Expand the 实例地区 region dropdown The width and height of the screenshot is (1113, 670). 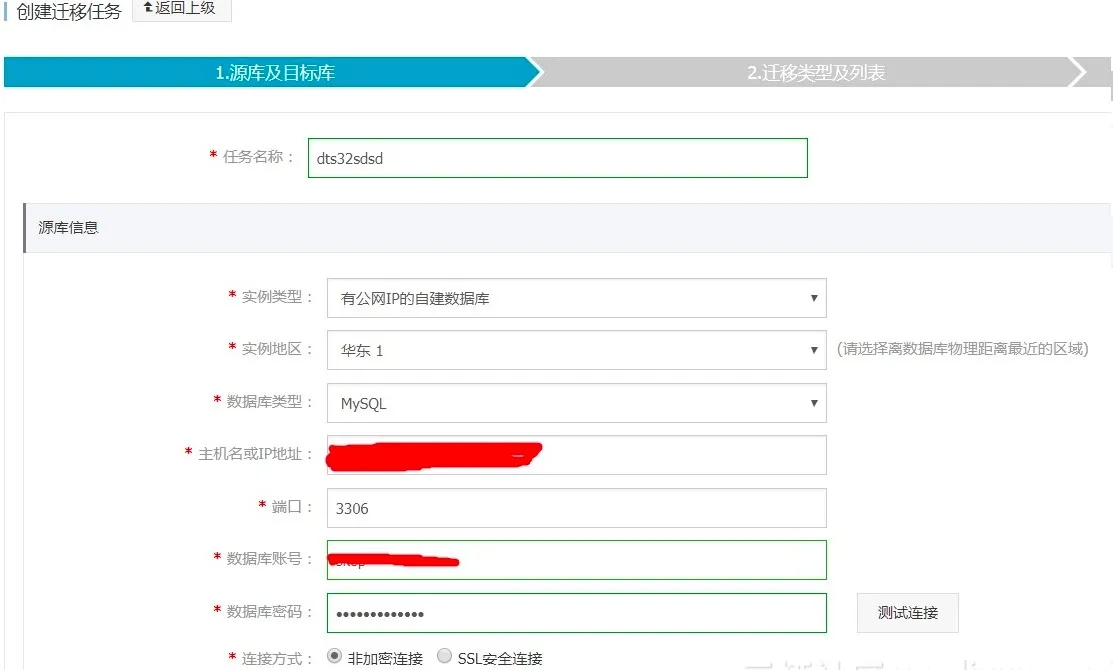pyautogui.click(x=576, y=351)
